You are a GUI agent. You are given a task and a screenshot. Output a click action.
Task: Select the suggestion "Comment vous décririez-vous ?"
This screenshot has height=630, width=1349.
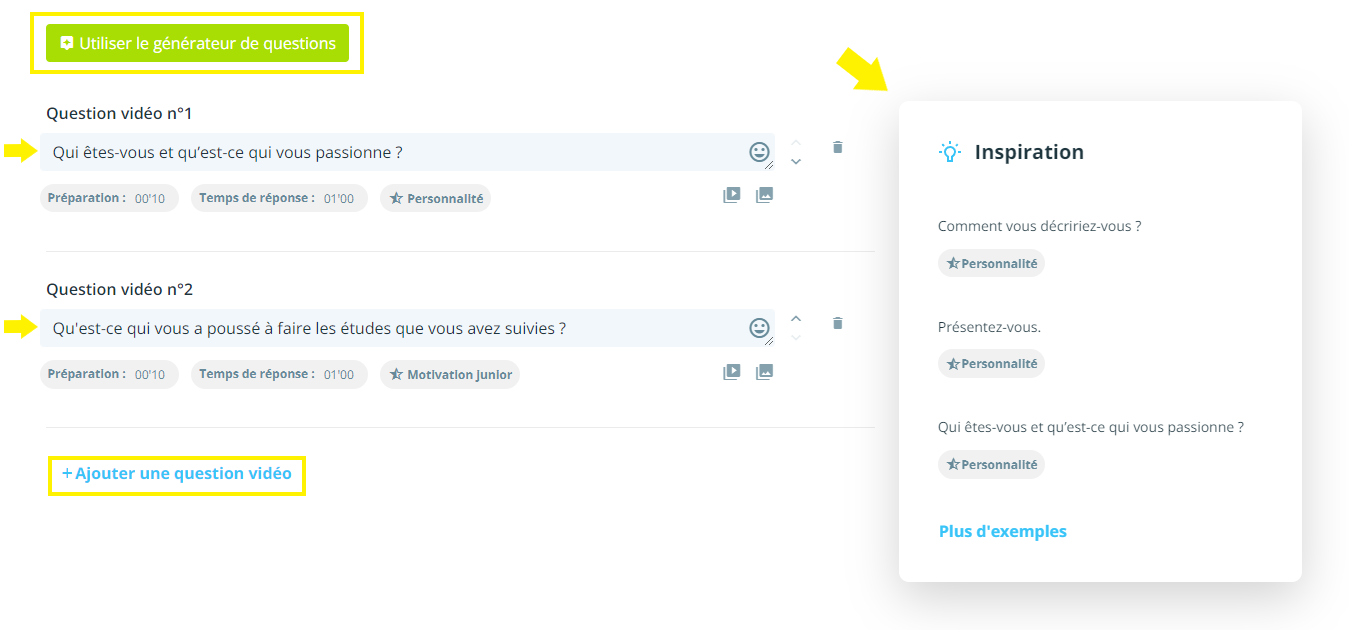(x=1039, y=226)
